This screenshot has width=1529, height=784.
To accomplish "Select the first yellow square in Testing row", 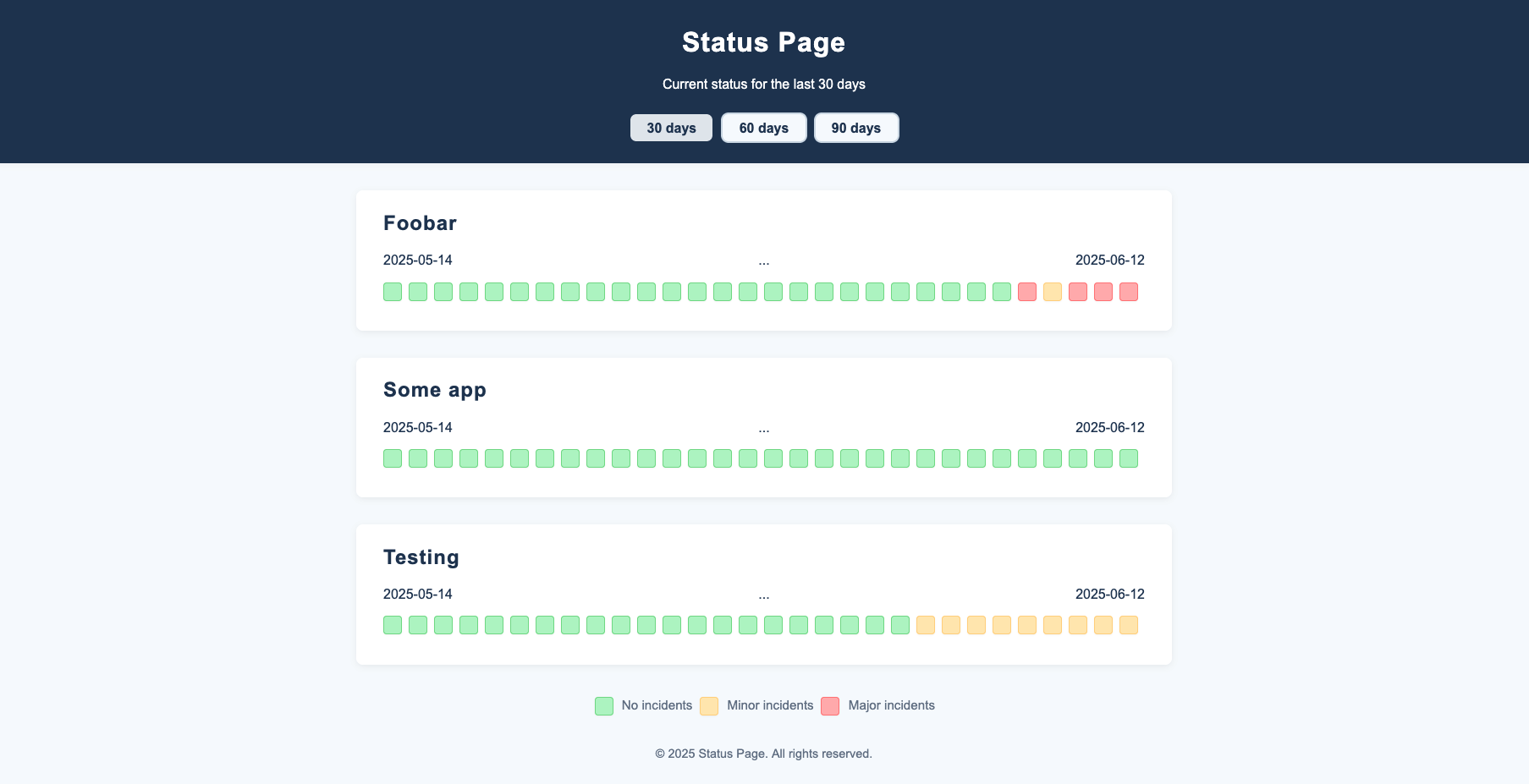I will point(925,625).
